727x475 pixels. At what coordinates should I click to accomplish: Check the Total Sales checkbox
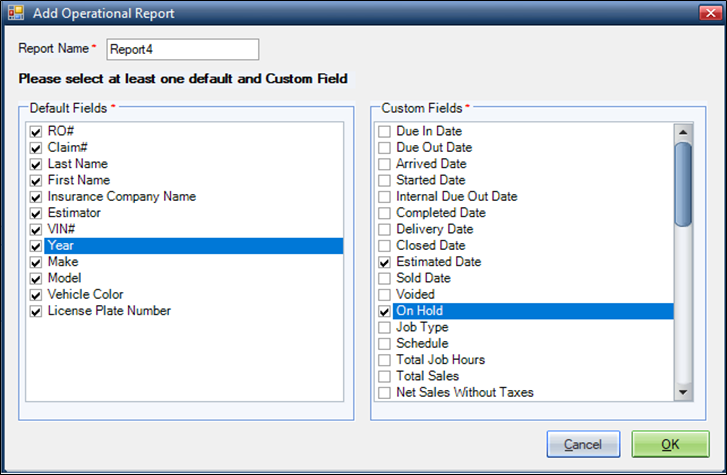(384, 376)
